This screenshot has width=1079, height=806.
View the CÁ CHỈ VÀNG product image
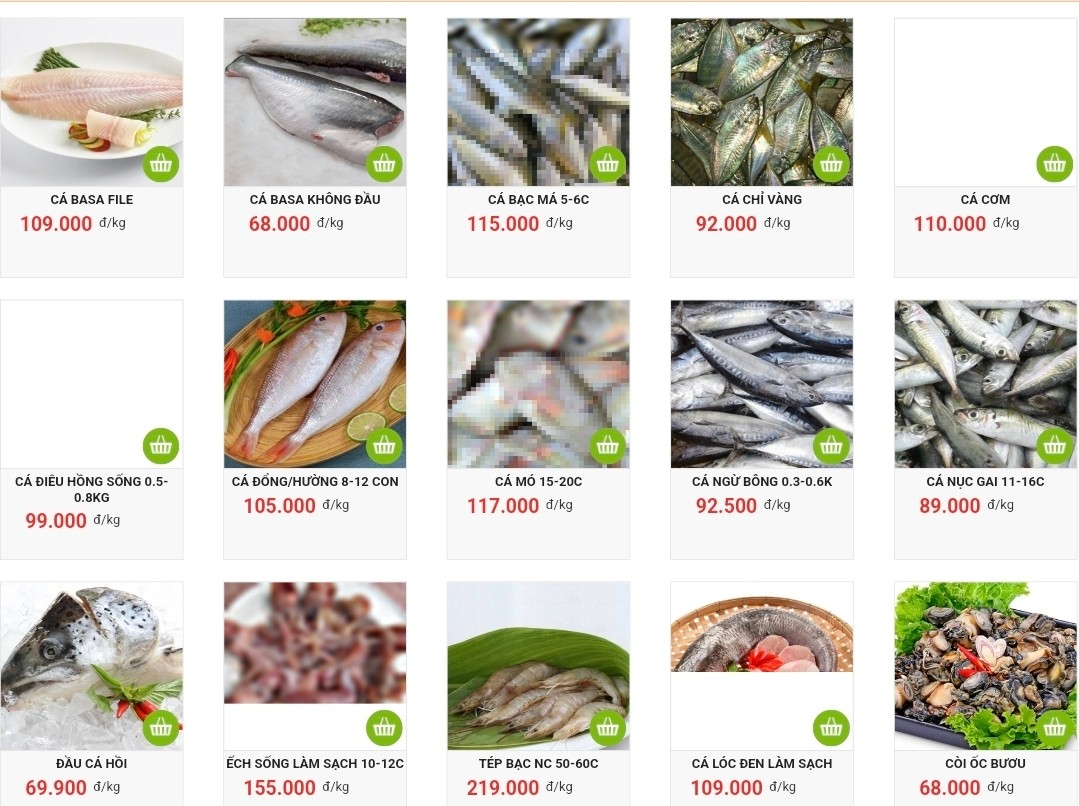[762, 102]
